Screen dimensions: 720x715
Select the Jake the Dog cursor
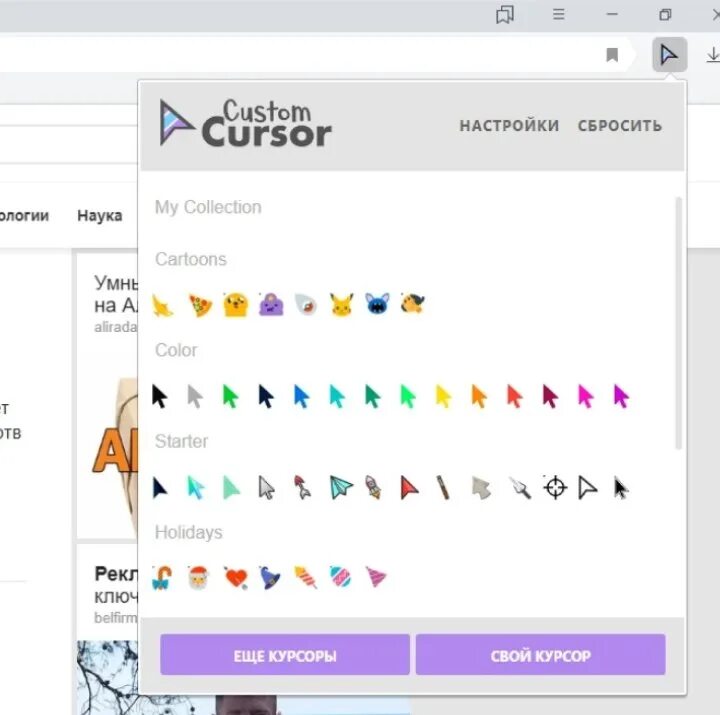pos(236,304)
